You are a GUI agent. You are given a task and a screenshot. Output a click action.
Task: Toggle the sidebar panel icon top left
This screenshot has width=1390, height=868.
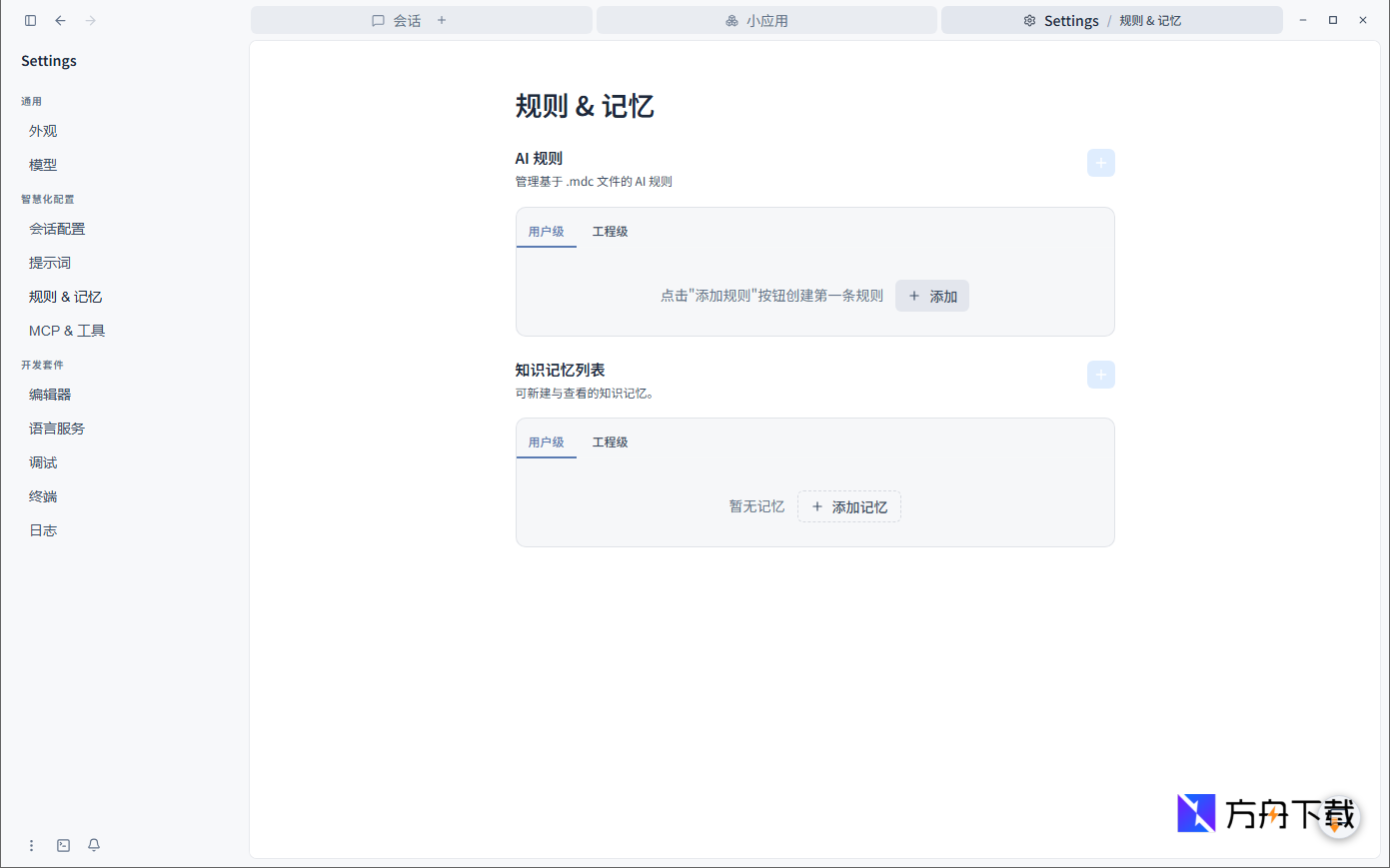pyautogui.click(x=30, y=20)
